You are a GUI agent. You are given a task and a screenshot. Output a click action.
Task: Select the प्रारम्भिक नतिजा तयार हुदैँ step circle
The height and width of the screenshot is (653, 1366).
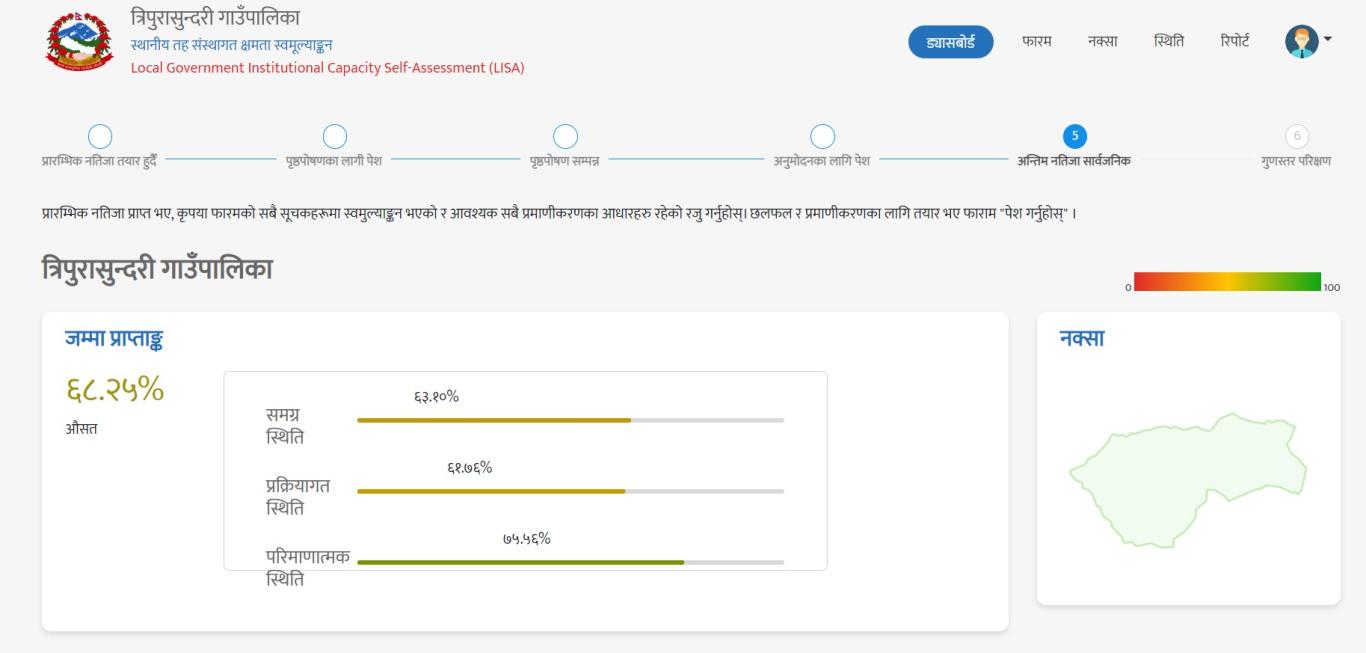pos(100,136)
